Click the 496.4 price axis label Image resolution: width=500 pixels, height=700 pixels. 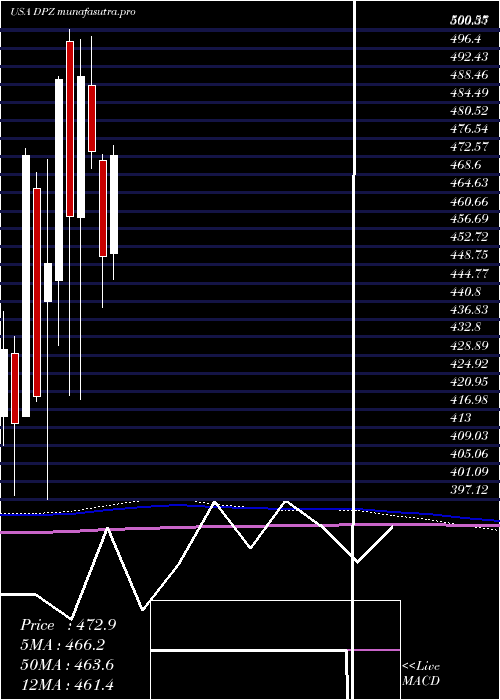[x=466, y=39]
